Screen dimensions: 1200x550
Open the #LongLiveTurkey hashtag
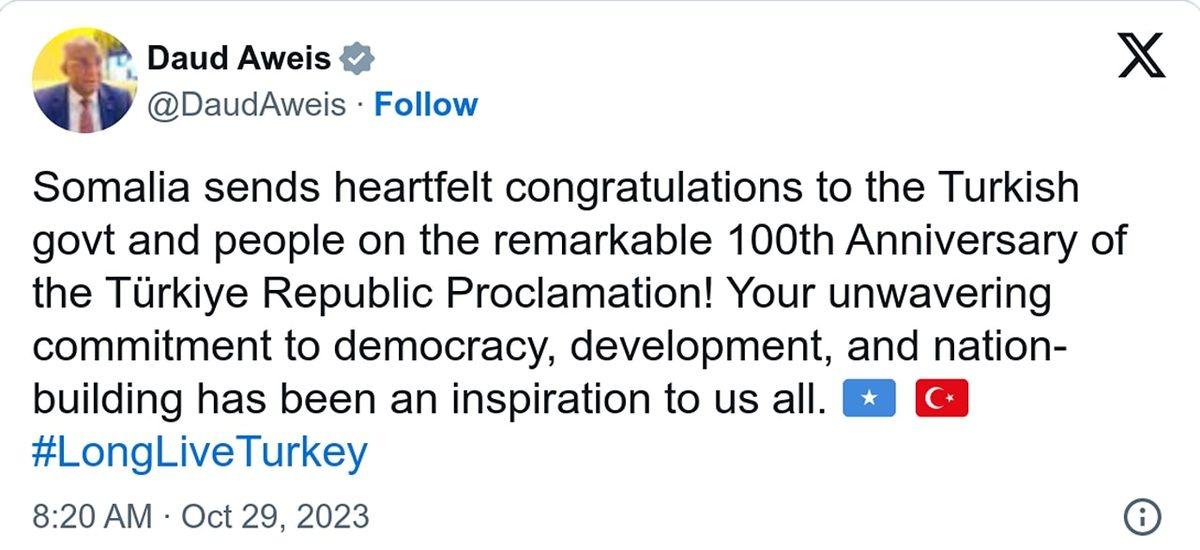coord(200,453)
